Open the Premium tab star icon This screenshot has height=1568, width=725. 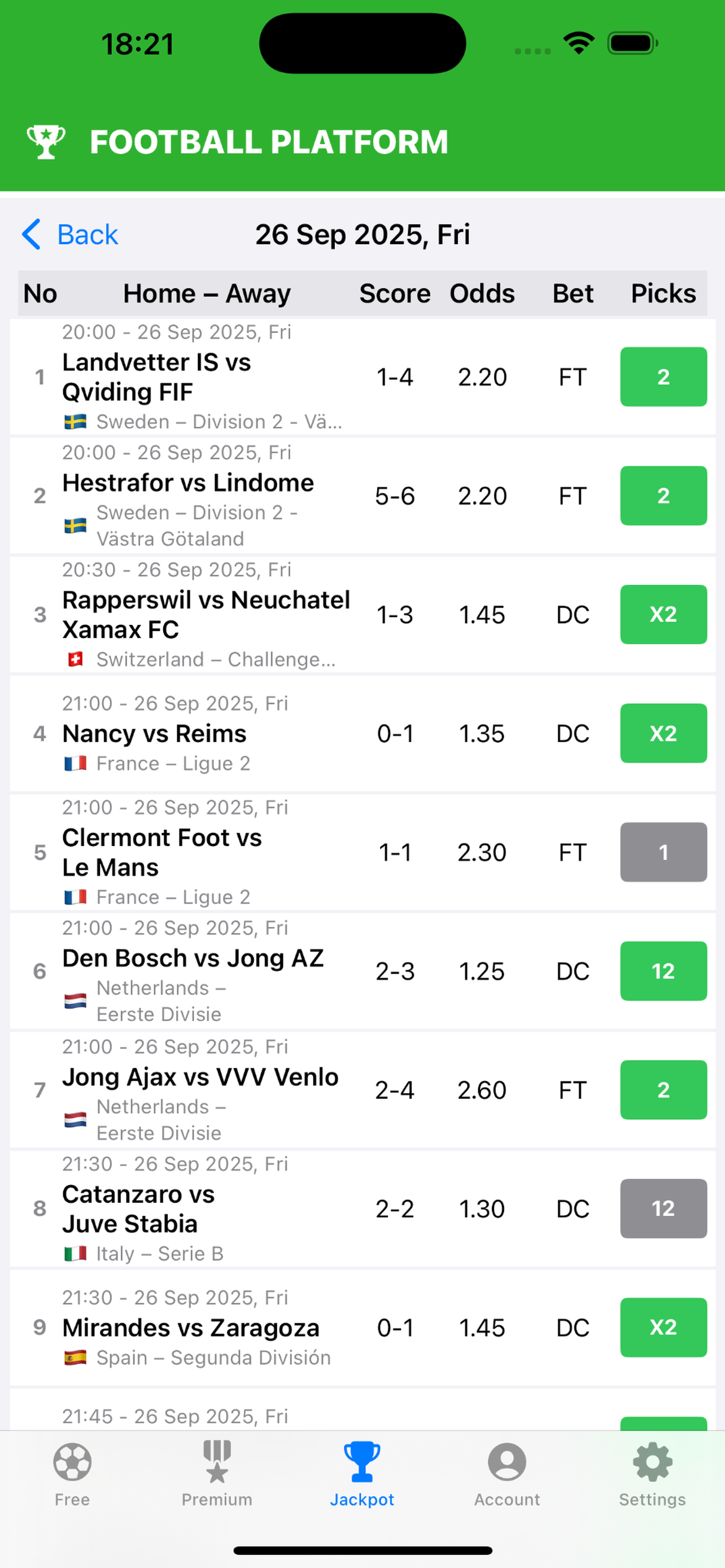(217, 1461)
